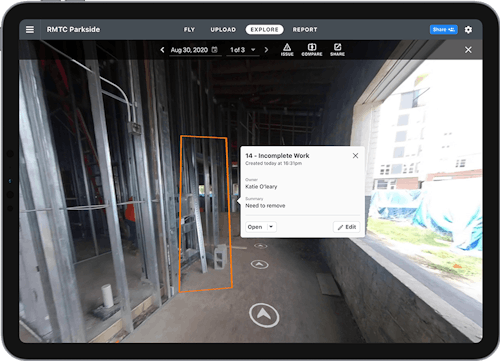Click owner name Katie O'leary

[261, 187]
